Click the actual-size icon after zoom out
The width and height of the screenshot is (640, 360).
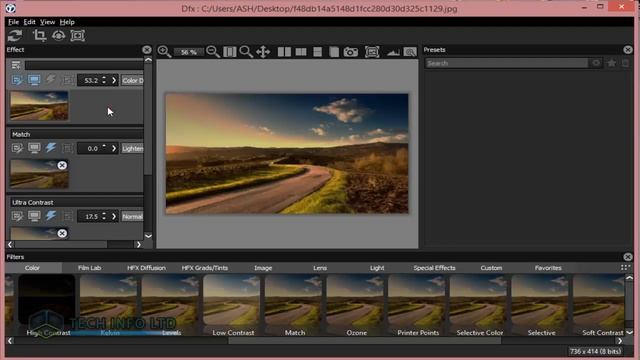[230, 52]
